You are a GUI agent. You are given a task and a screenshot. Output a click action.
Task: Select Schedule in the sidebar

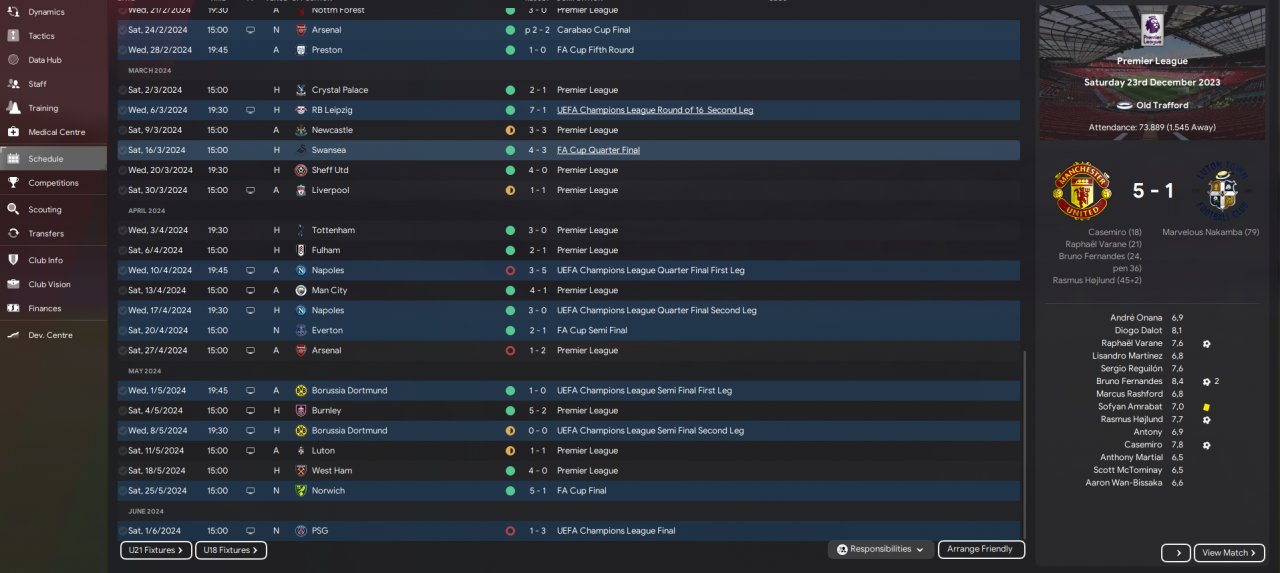[x=46, y=159]
